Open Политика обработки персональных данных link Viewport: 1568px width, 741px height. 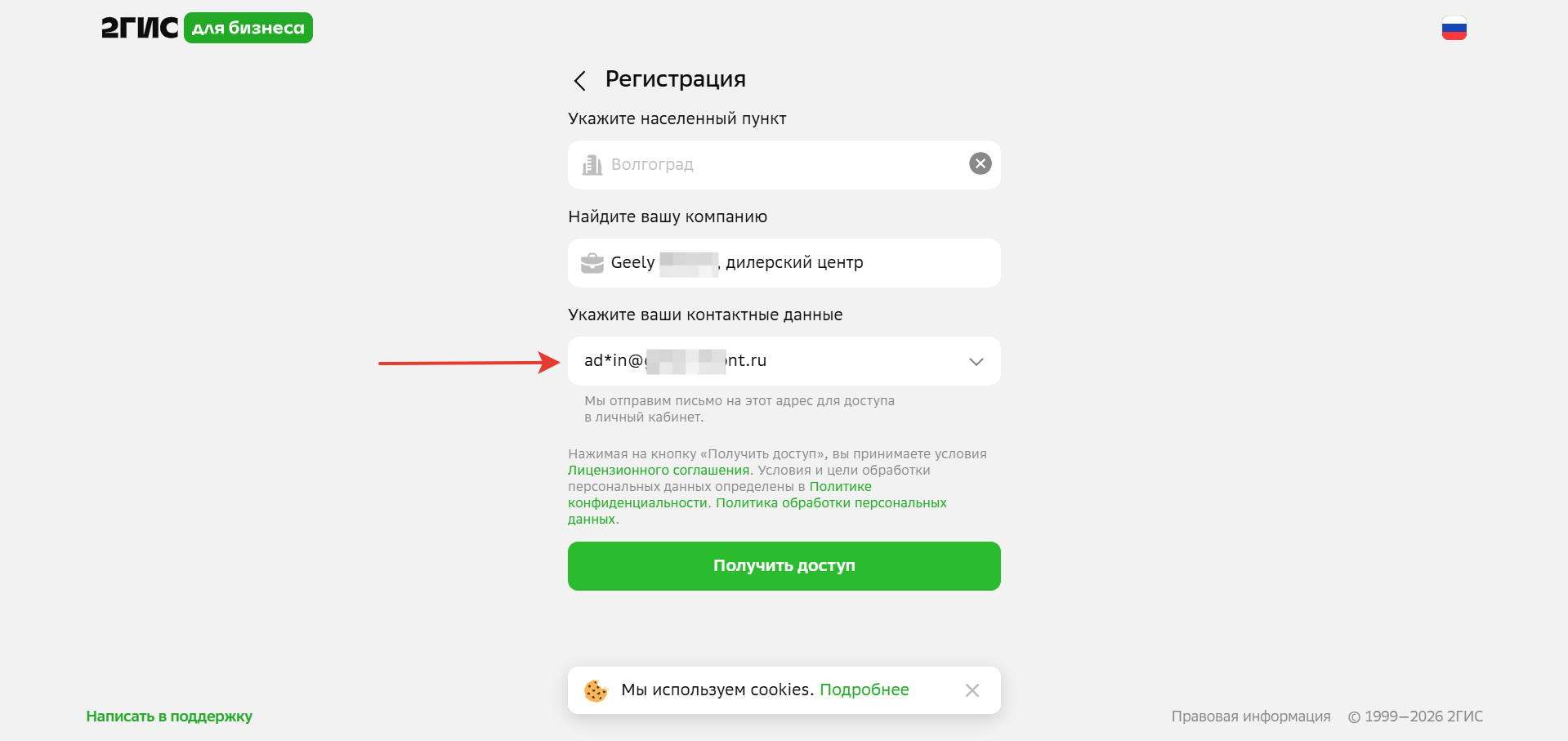click(x=831, y=503)
